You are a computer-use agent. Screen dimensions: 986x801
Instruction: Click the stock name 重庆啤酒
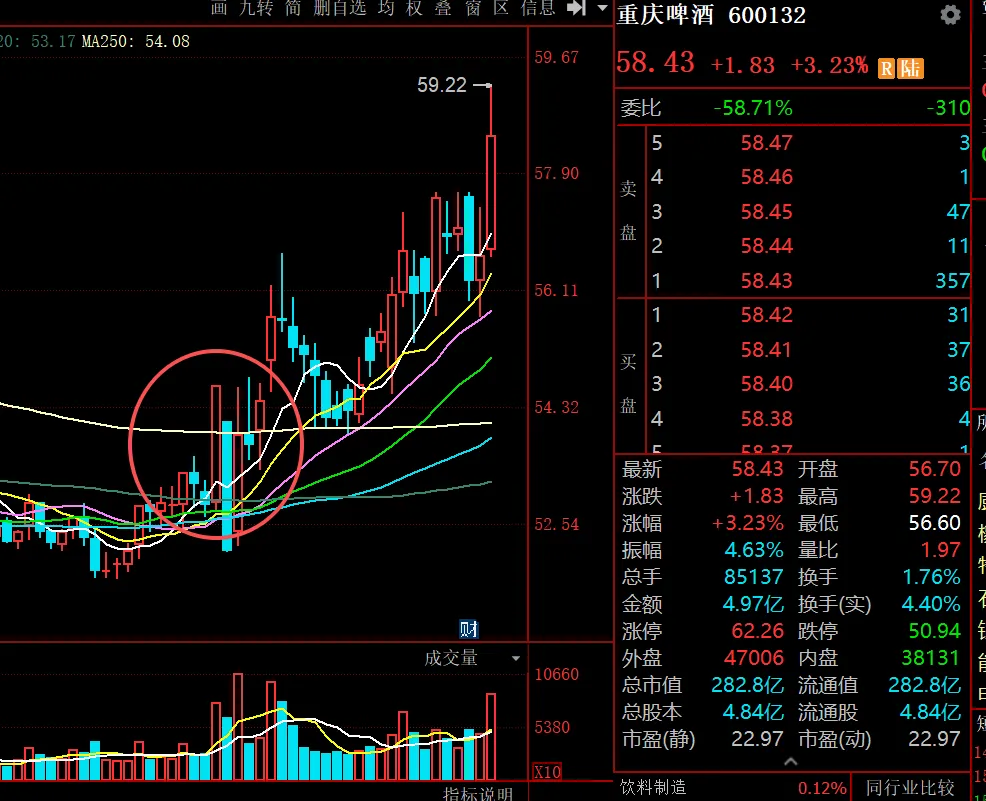coord(665,14)
